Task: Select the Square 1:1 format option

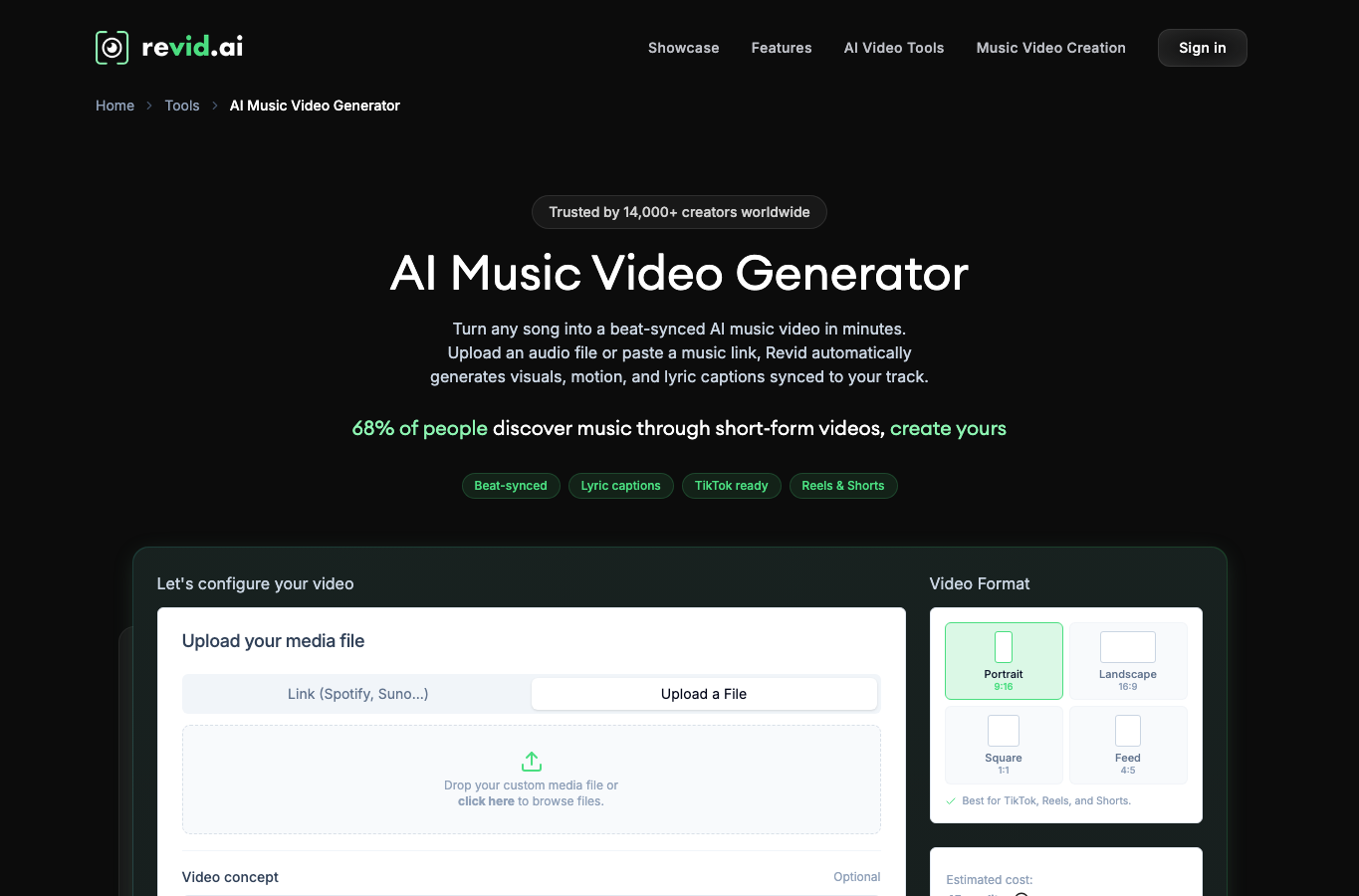Action: pos(1004,745)
